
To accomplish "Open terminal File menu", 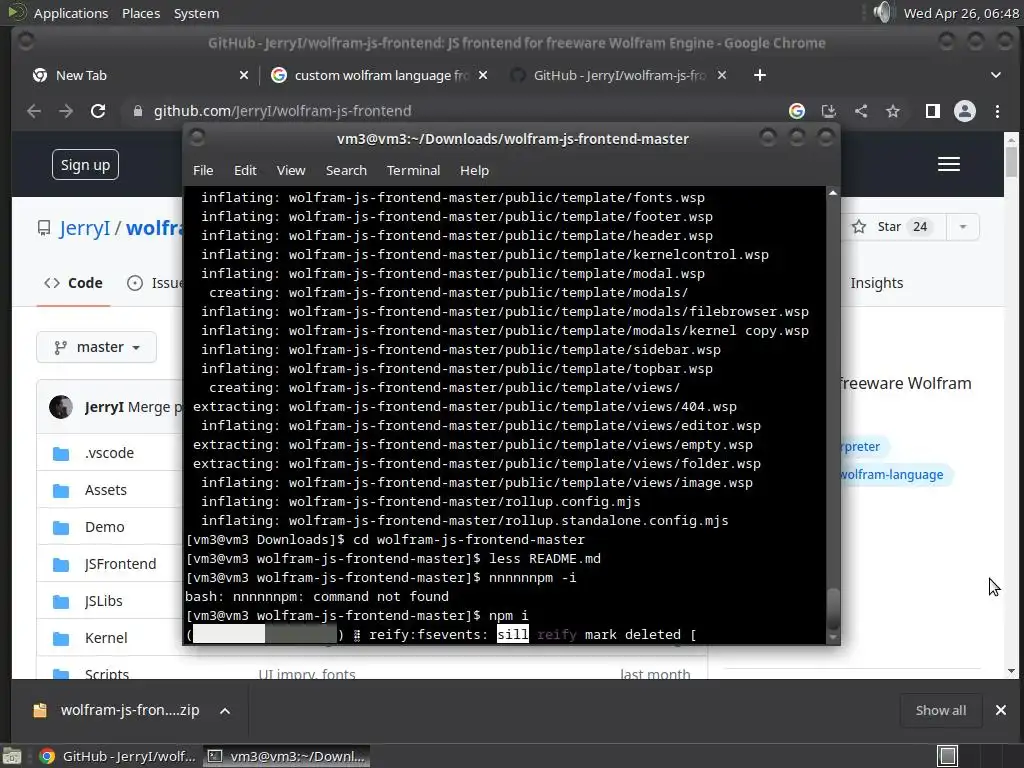I will click(203, 170).
